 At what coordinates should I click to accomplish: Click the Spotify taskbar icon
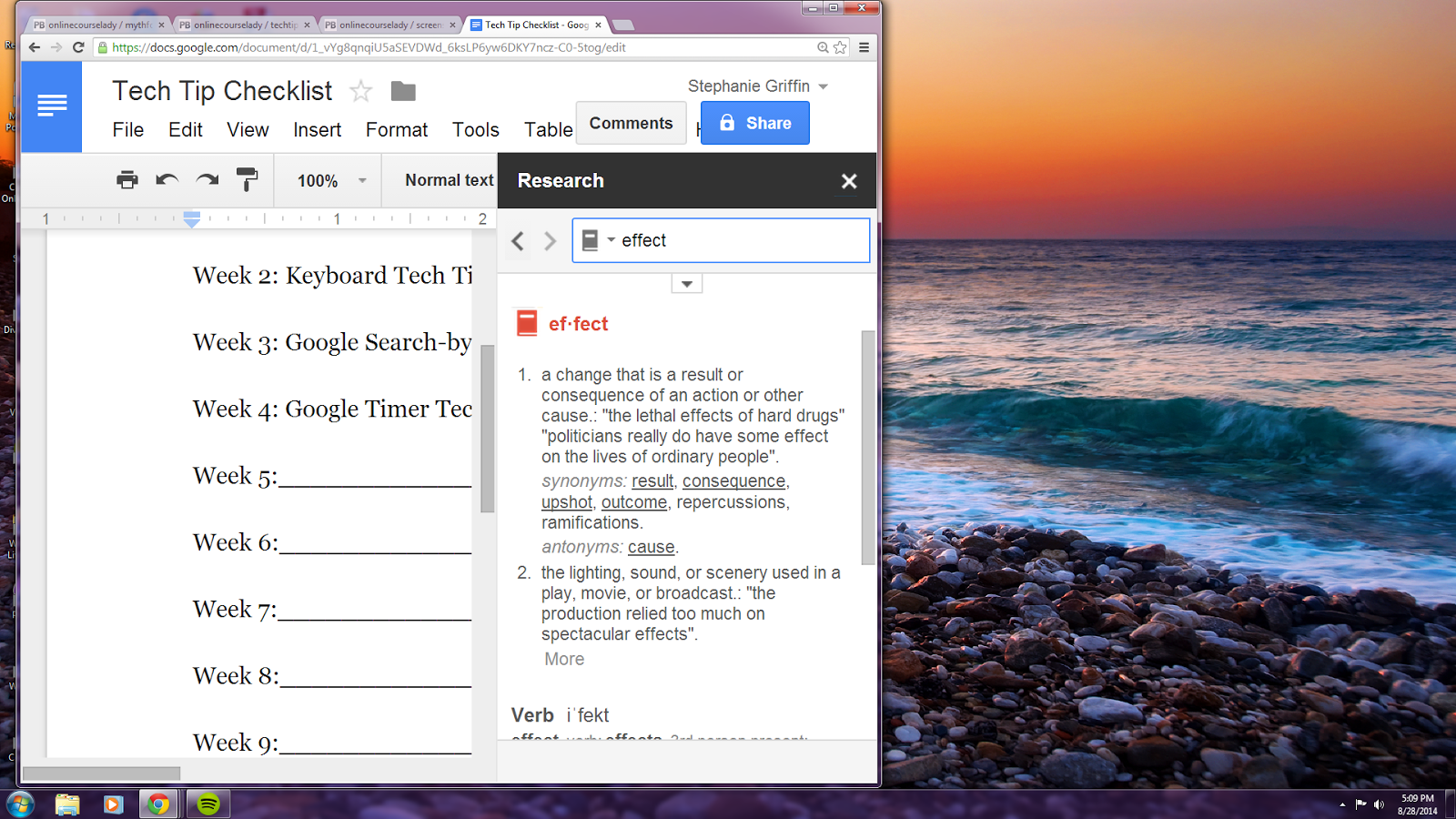[x=208, y=804]
